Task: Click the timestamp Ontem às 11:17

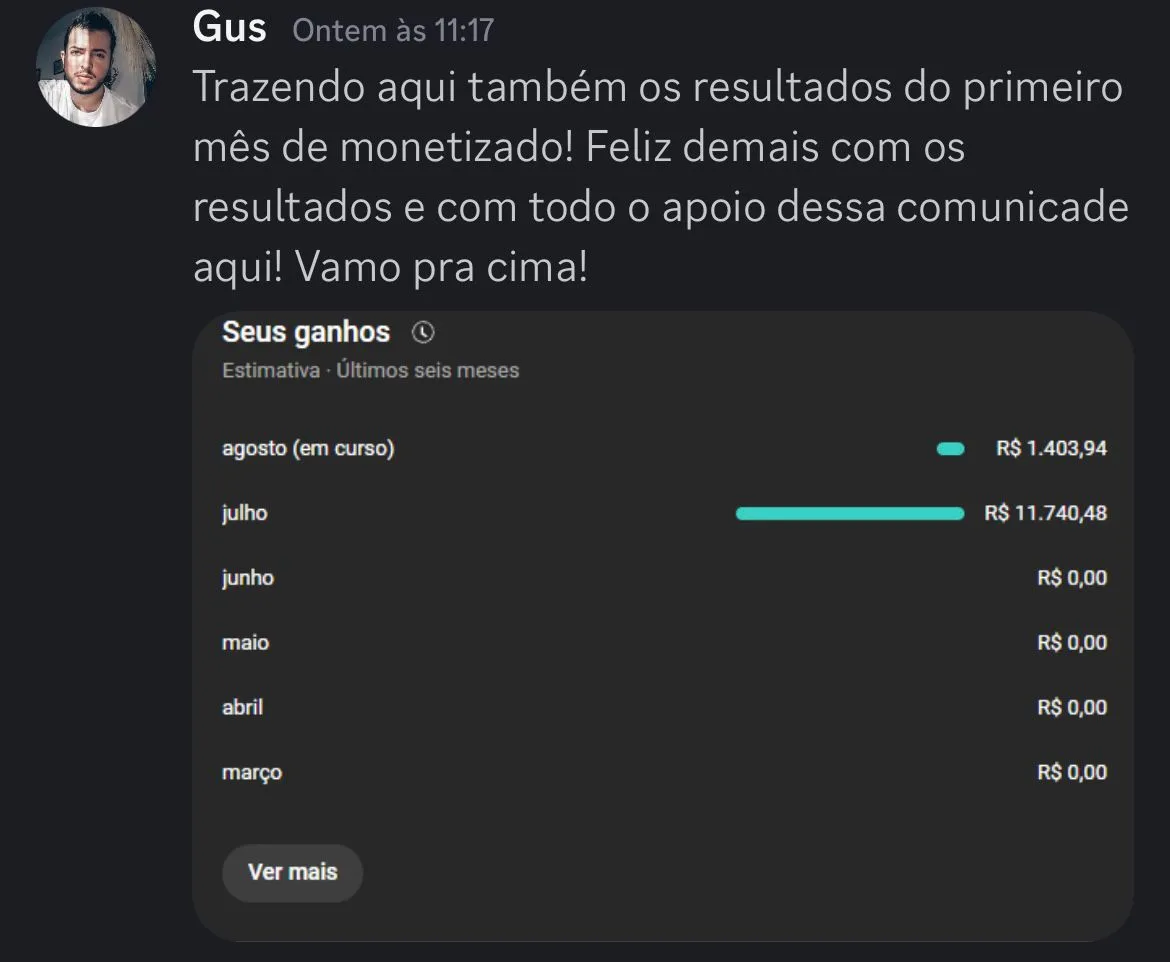Action: tap(393, 30)
